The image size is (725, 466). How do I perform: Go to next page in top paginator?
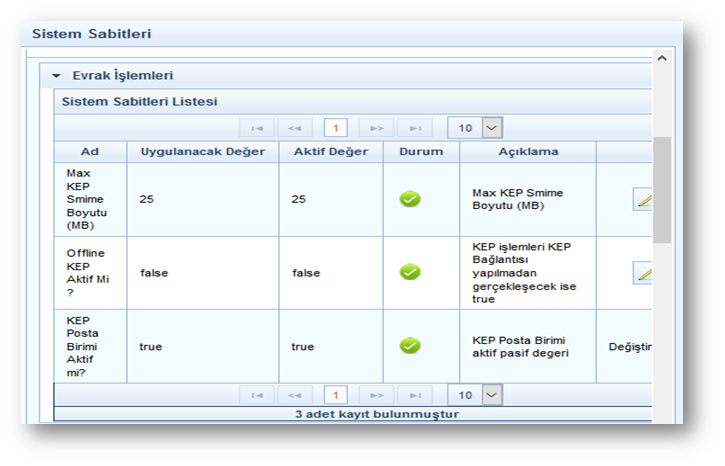click(x=376, y=128)
